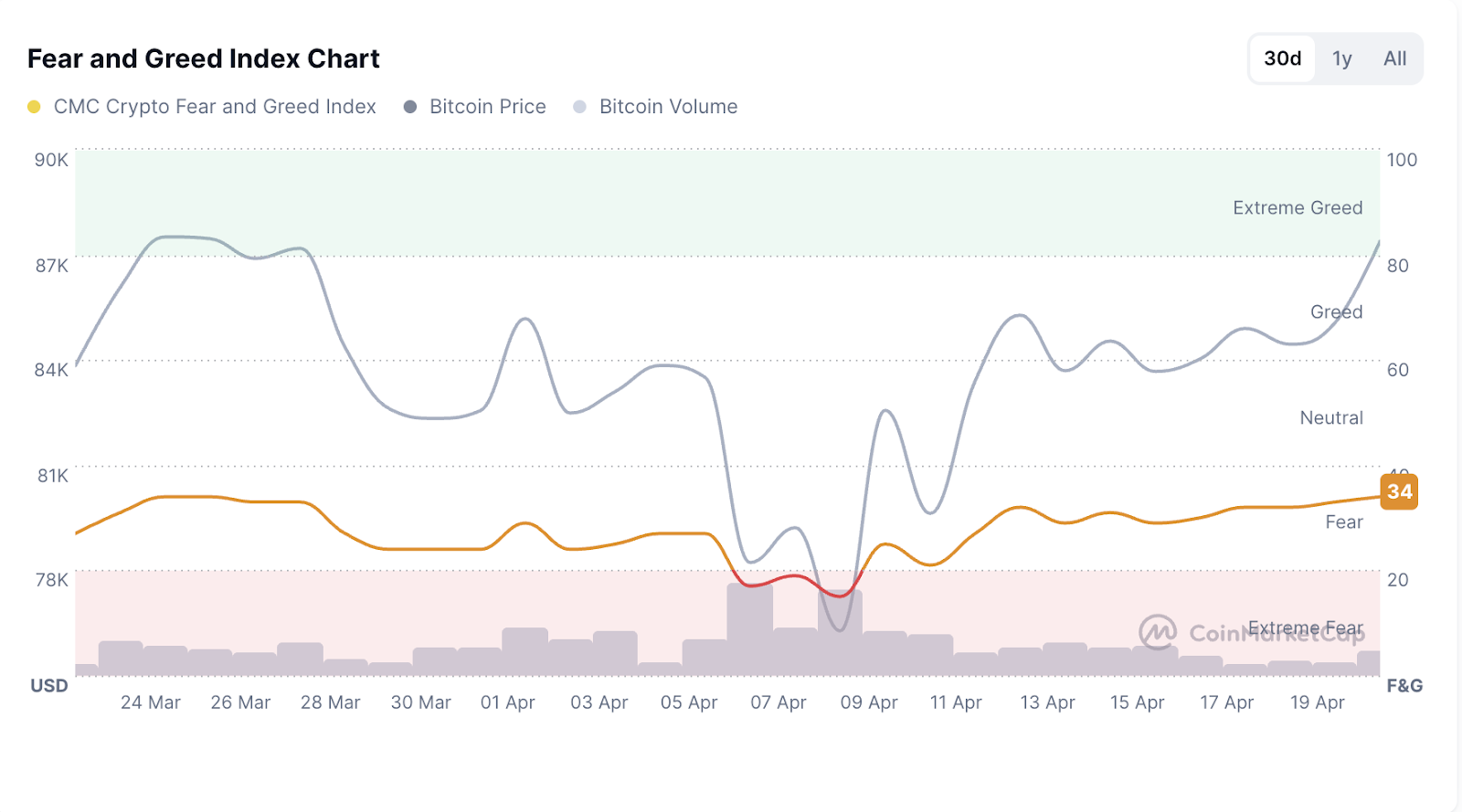Click the Extreme Greed zone label
This screenshot has width=1462, height=812.
(x=1298, y=208)
